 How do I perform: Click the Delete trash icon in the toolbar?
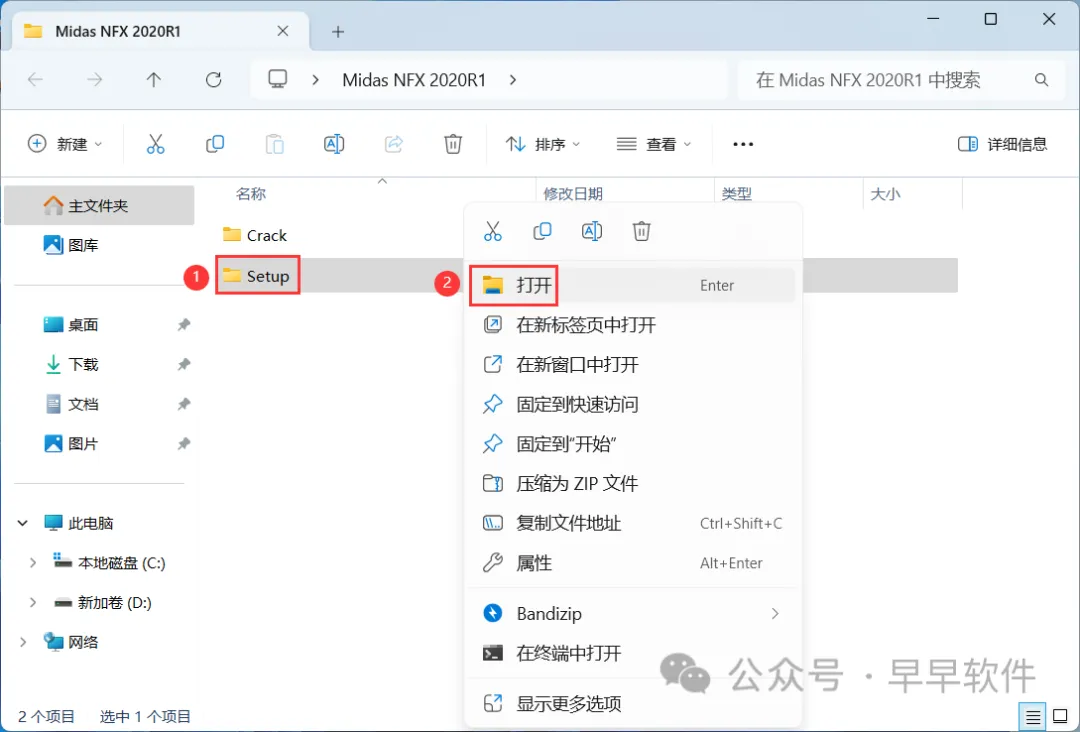click(453, 144)
